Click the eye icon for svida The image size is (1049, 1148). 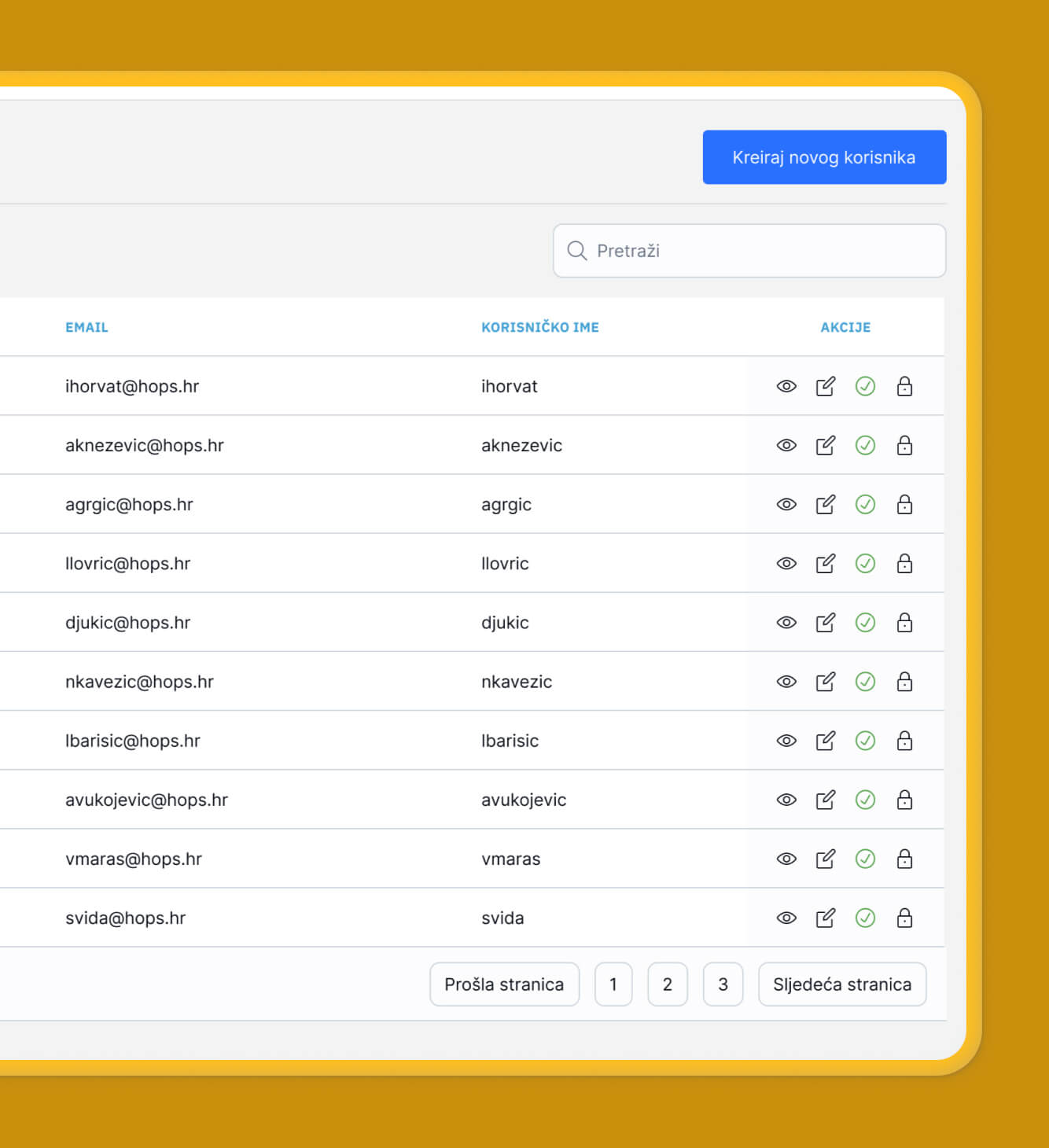pyautogui.click(x=786, y=918)
